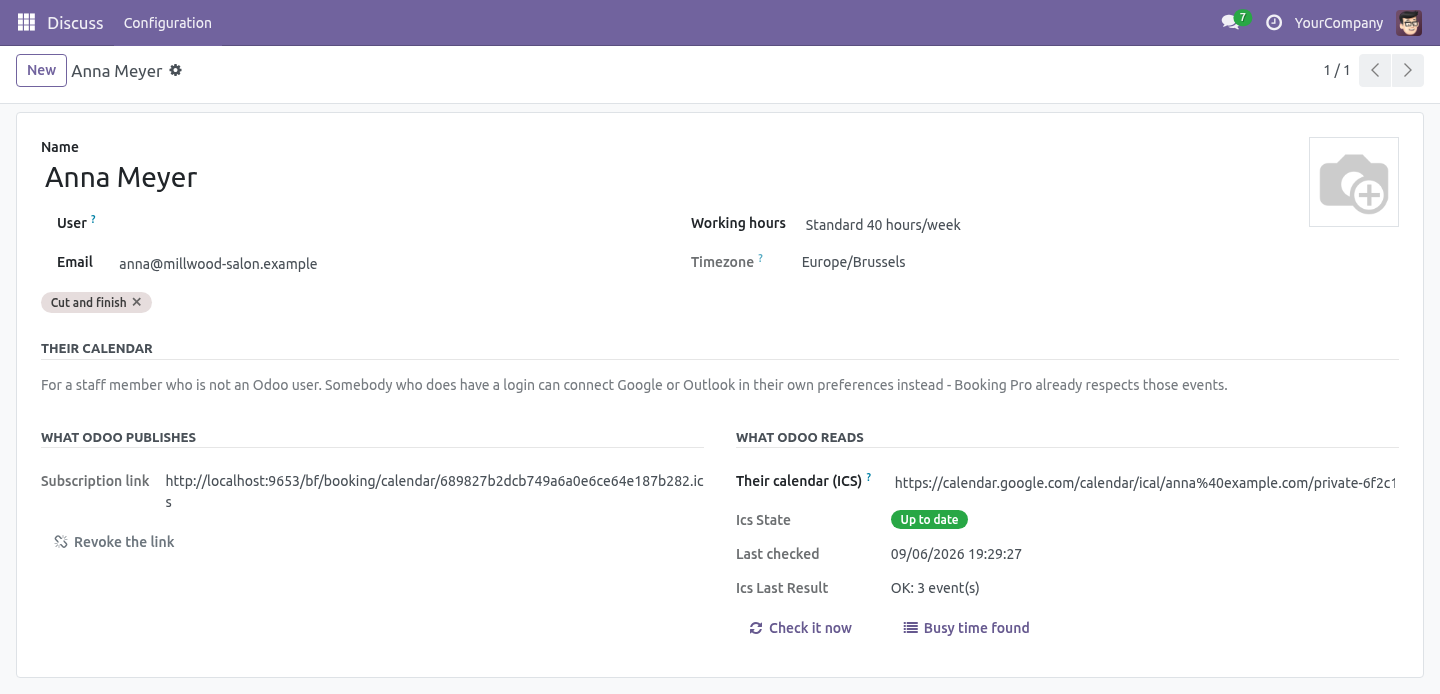This screenshot has width=1440, height=694.
Task: Open the gear actions menu beside Anna Meyer
Action: (176, 70)
